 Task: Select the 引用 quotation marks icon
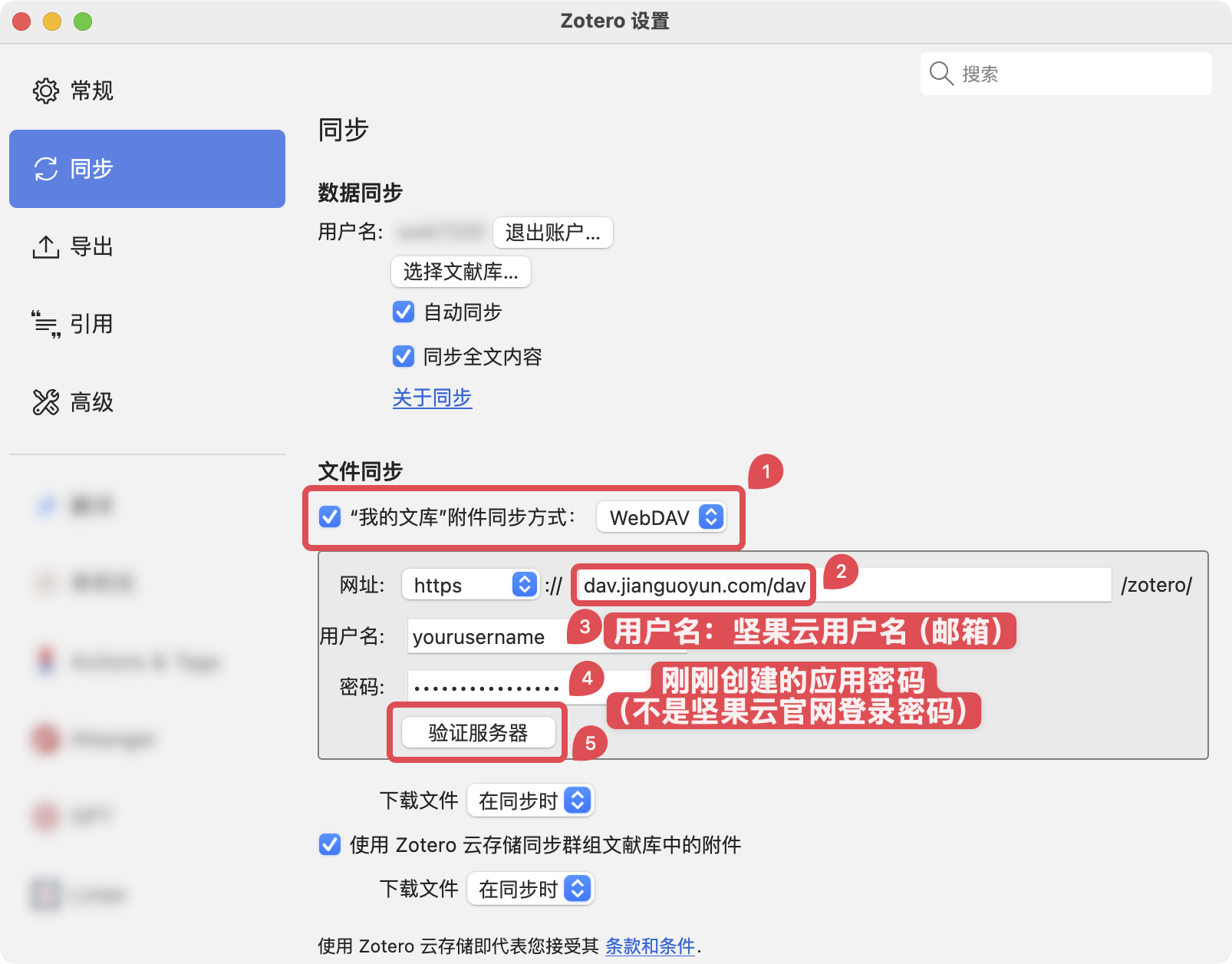[x=46, y=323]
